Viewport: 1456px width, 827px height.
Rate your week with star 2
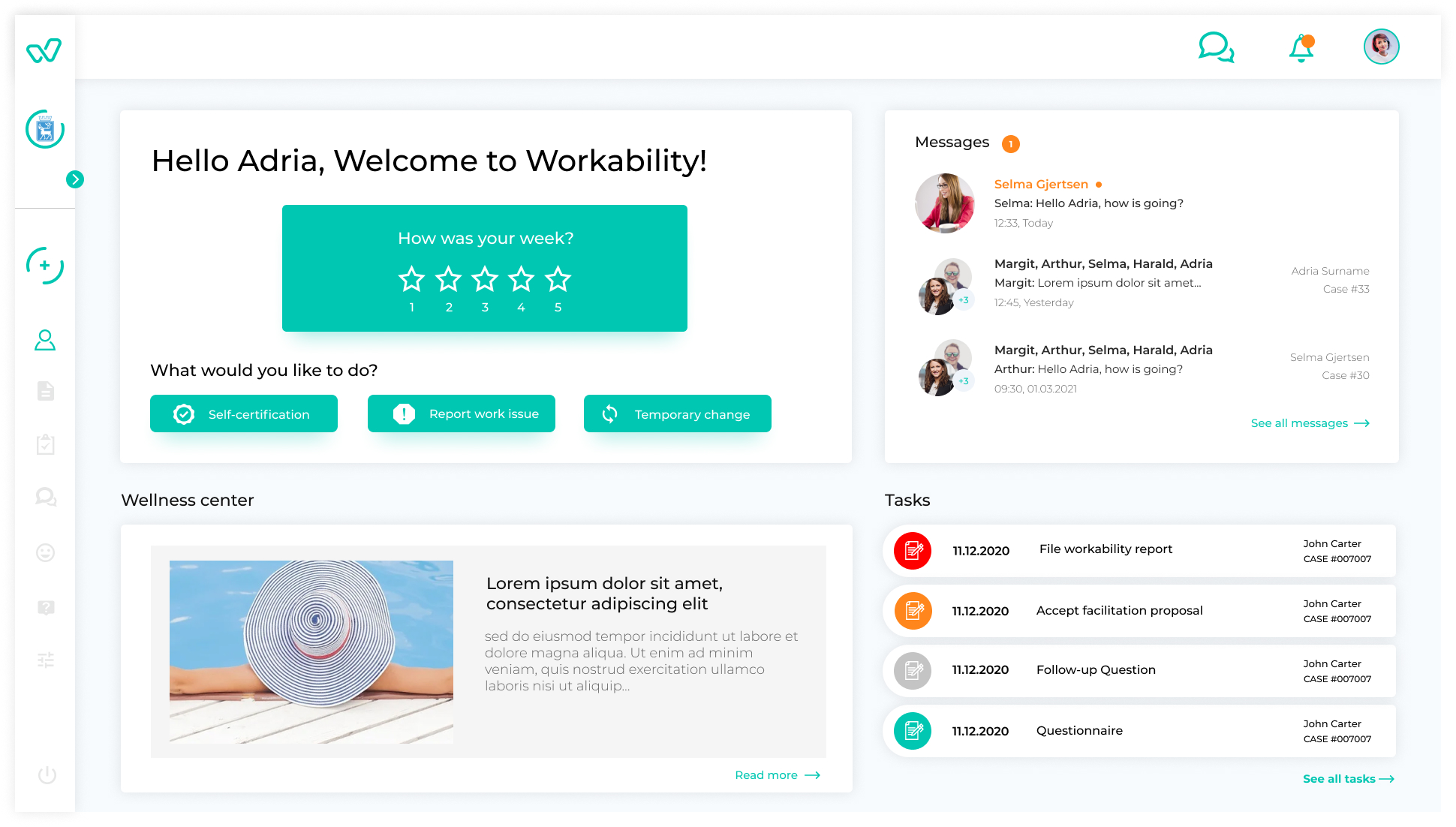(448, 279)
